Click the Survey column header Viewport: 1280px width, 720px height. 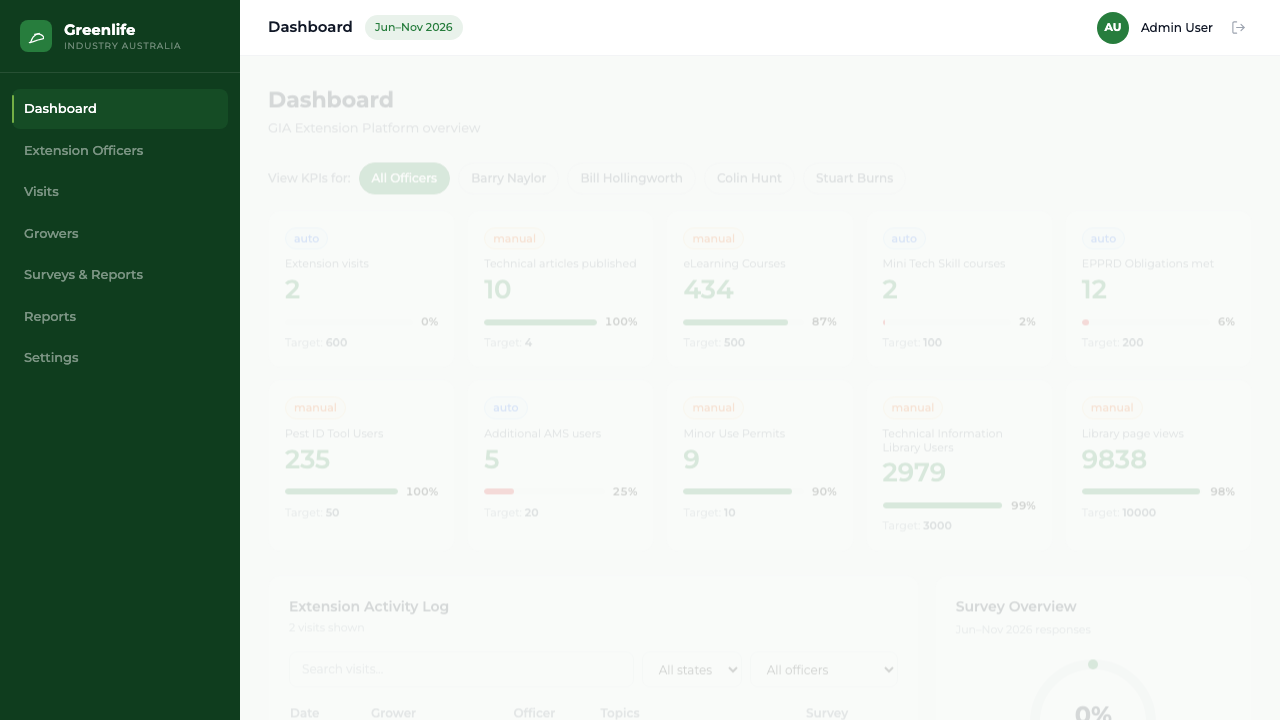(827, 713)
